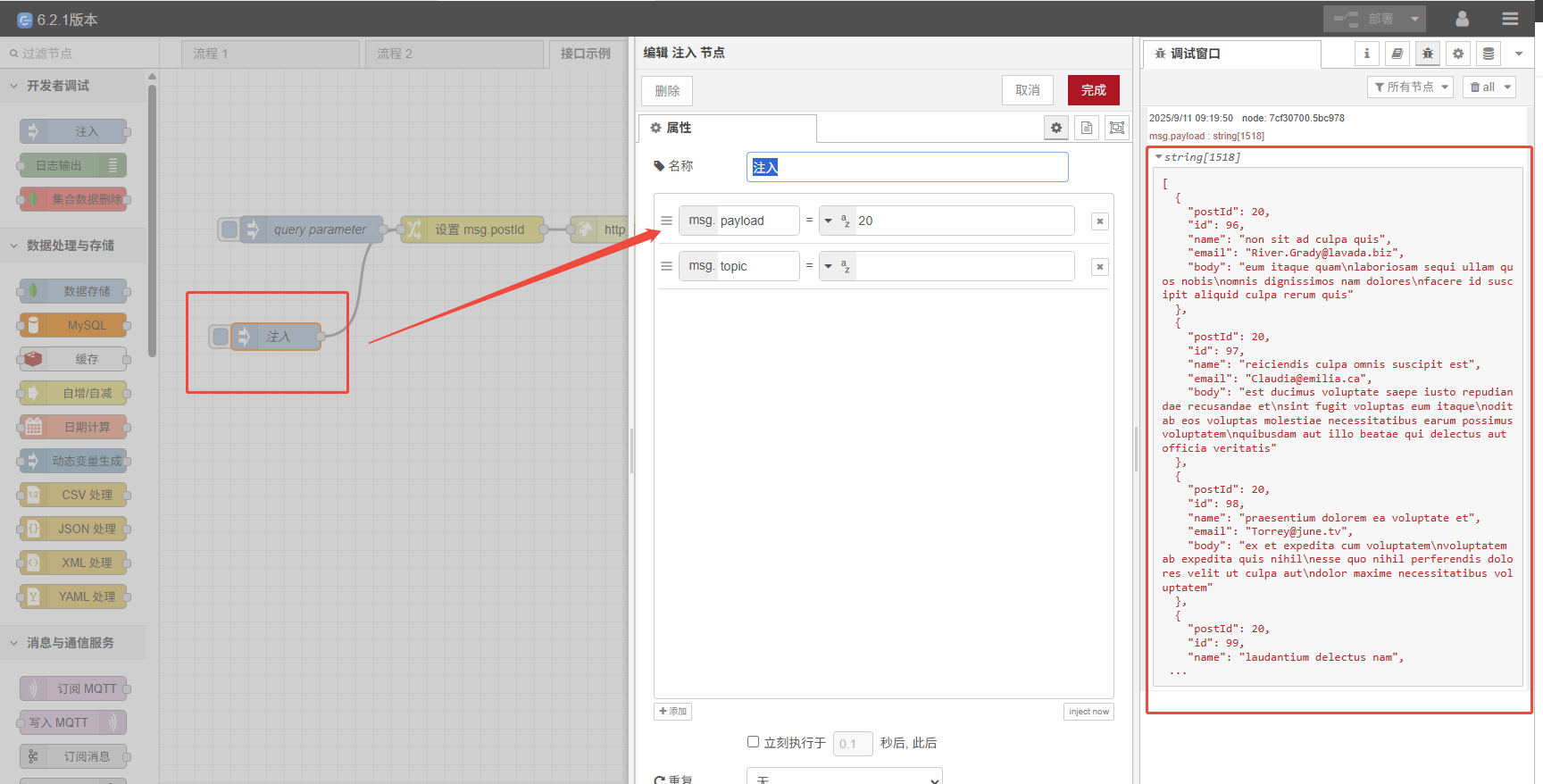Focus the delay seconds field 0.1
The image size is (1543, 784).
coord(853,743)
